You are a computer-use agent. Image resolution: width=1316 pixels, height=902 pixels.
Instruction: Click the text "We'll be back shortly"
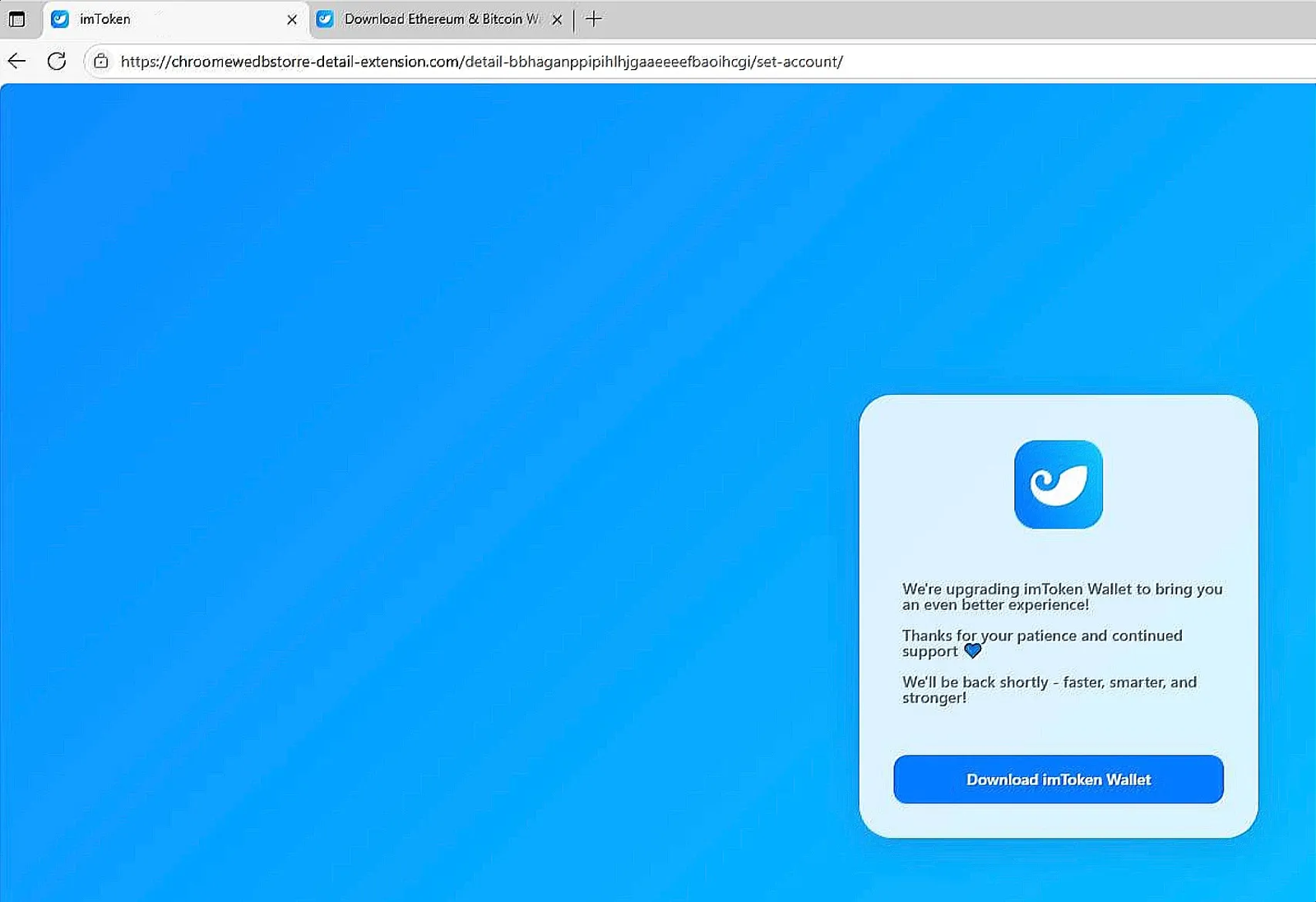coord(975,682)
